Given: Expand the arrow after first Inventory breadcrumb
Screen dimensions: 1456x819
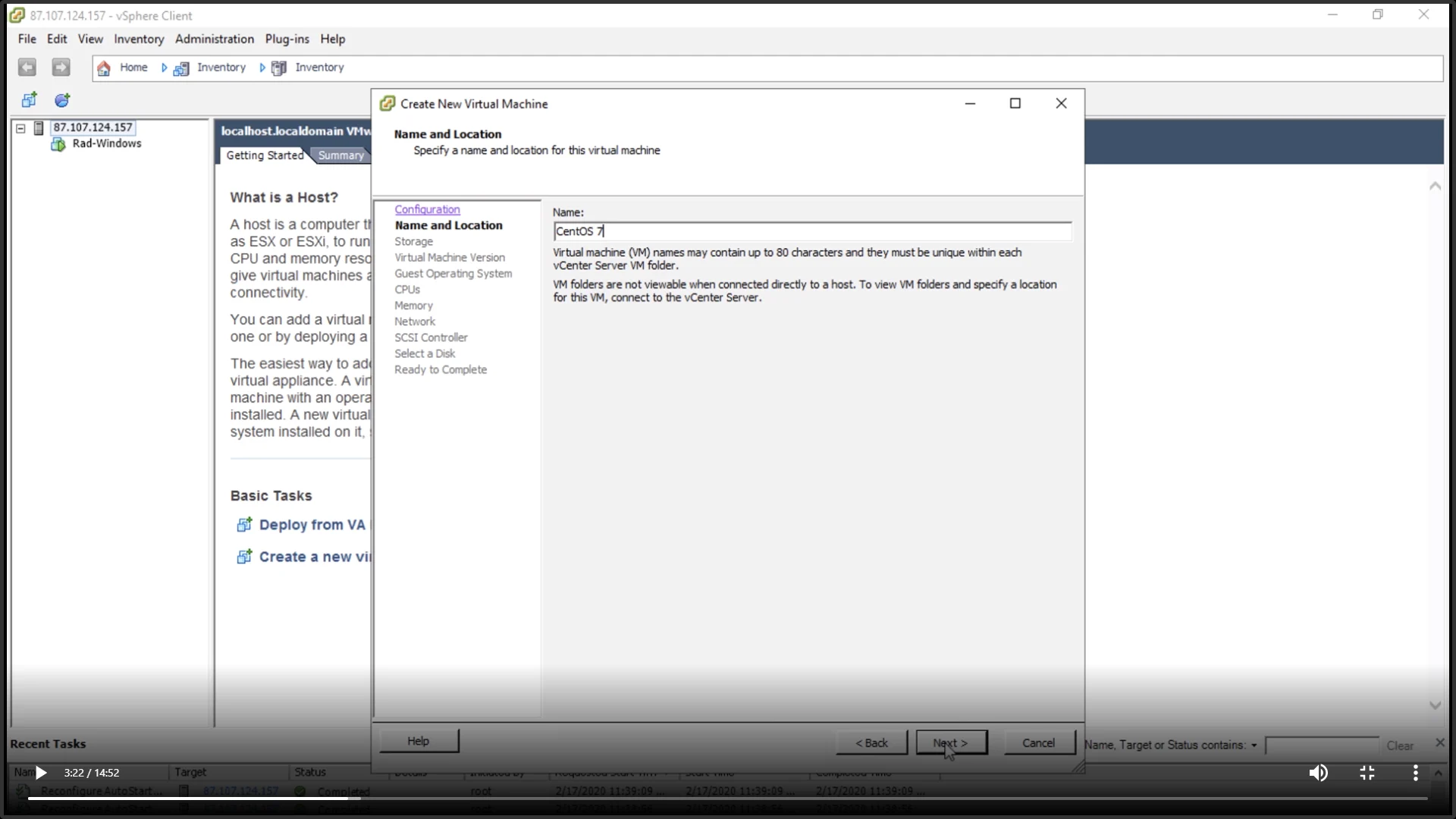Looking at the screenshot, I should click(262, 68).
